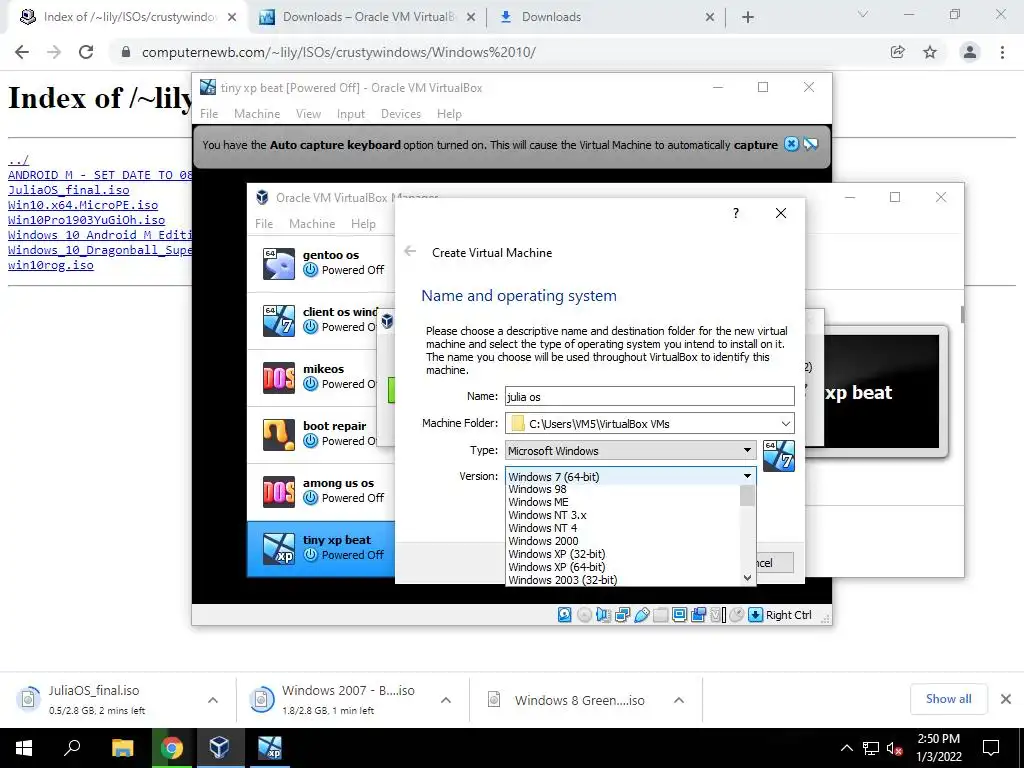Choose Windows 2000 in the version list
The height and width of the screenshot is (768, 1024).
[x=543, y=541]
